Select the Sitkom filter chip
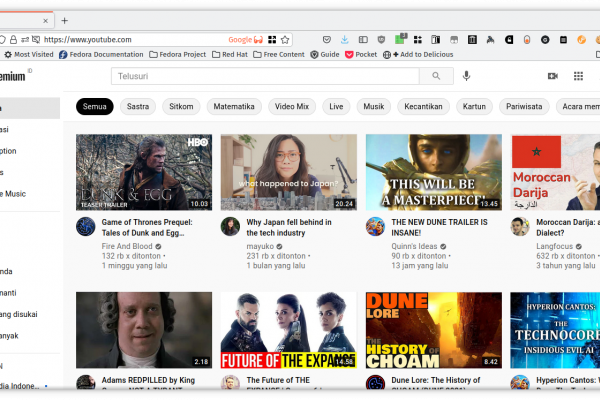This screenshot has height=400, width=600. pos(181,106)
